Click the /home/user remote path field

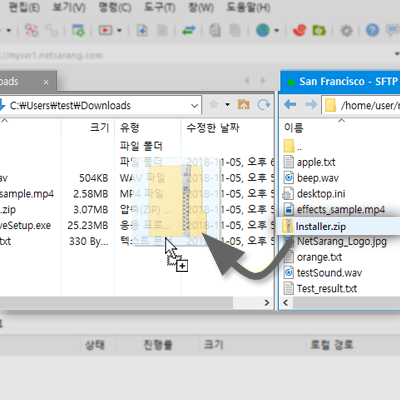(x=361, y=105)
